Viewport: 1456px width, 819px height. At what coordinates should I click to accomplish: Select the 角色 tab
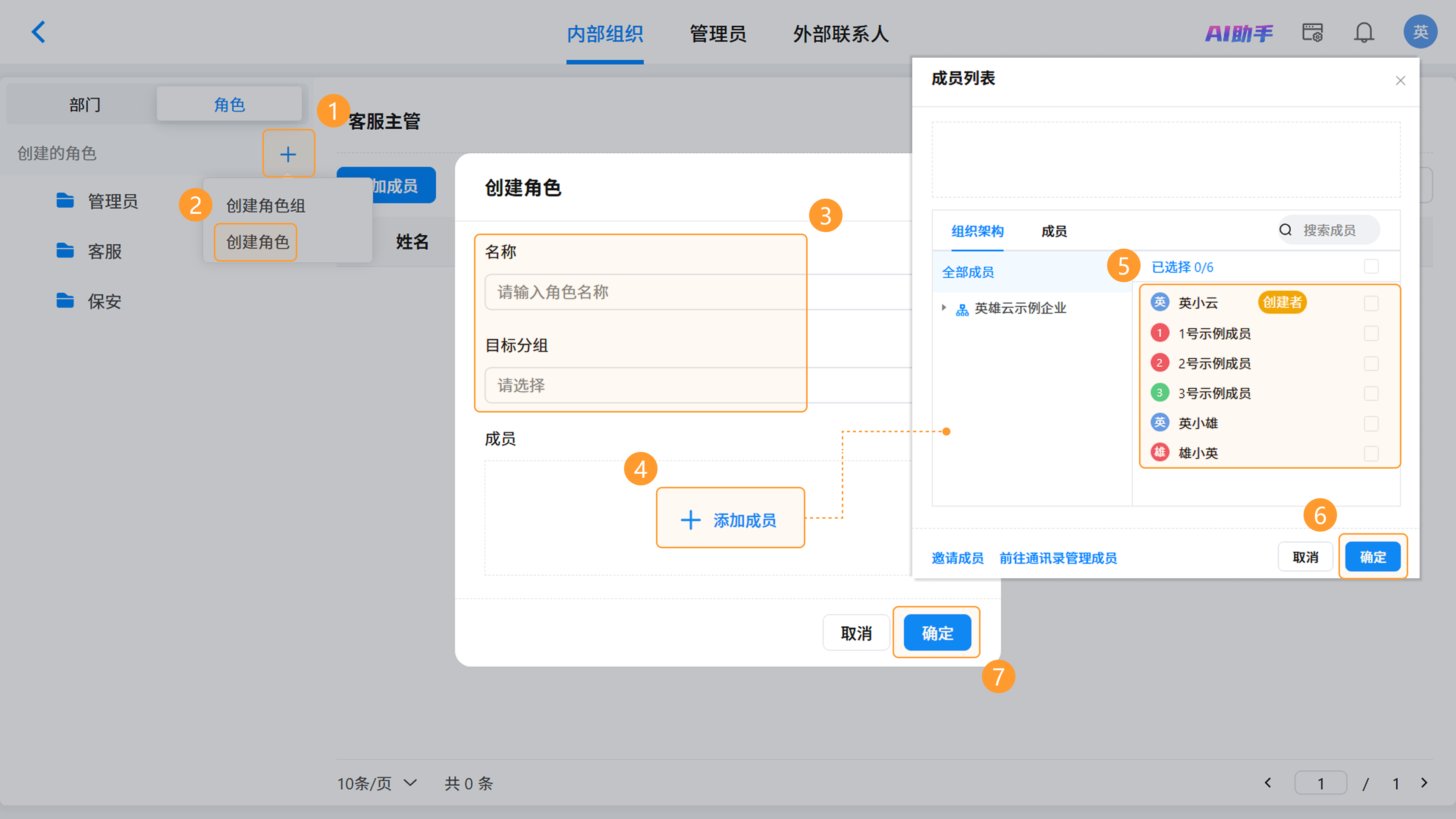tap(229, 104)
